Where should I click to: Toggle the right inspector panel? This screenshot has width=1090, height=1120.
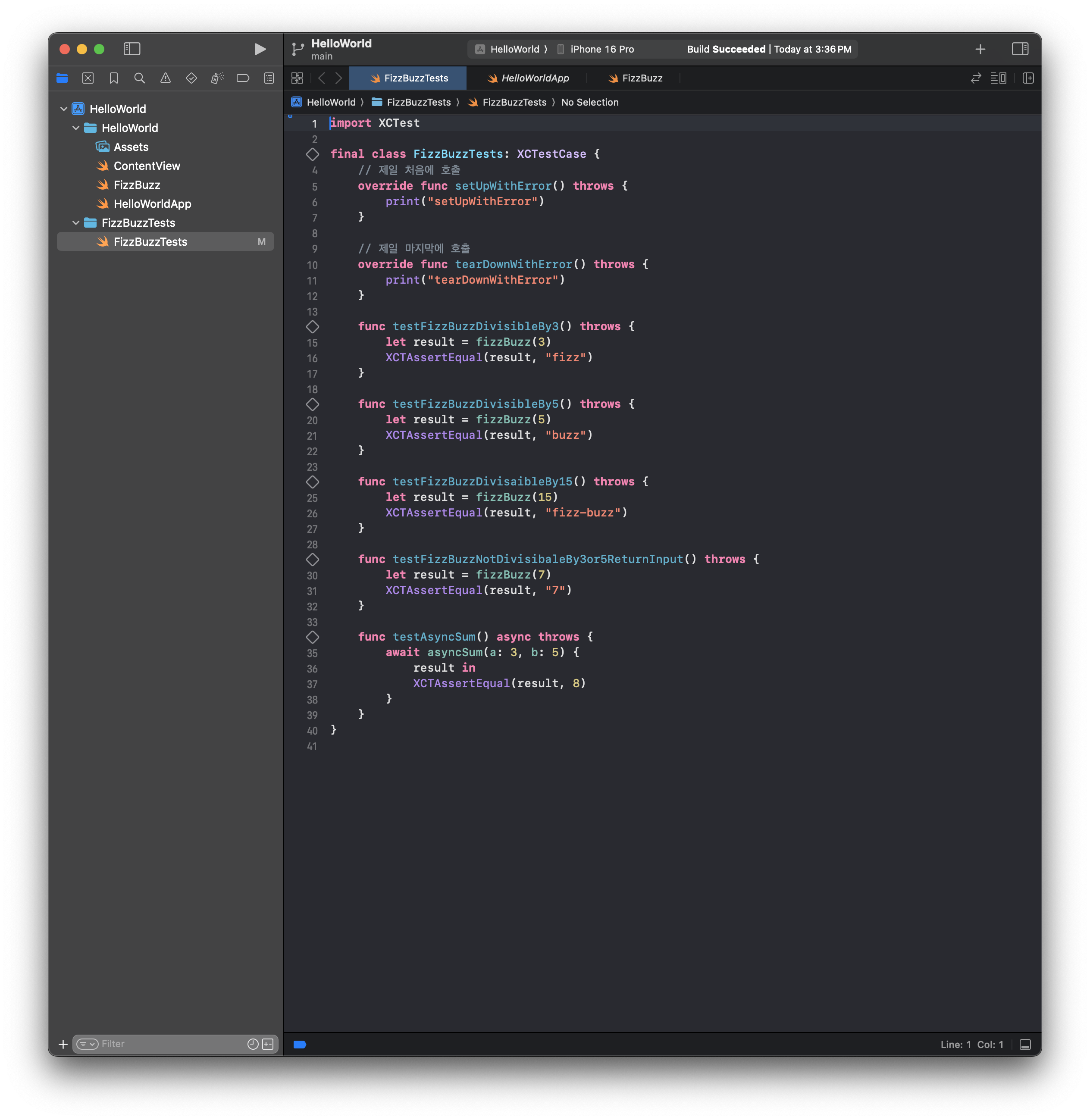pos(1020,49)
